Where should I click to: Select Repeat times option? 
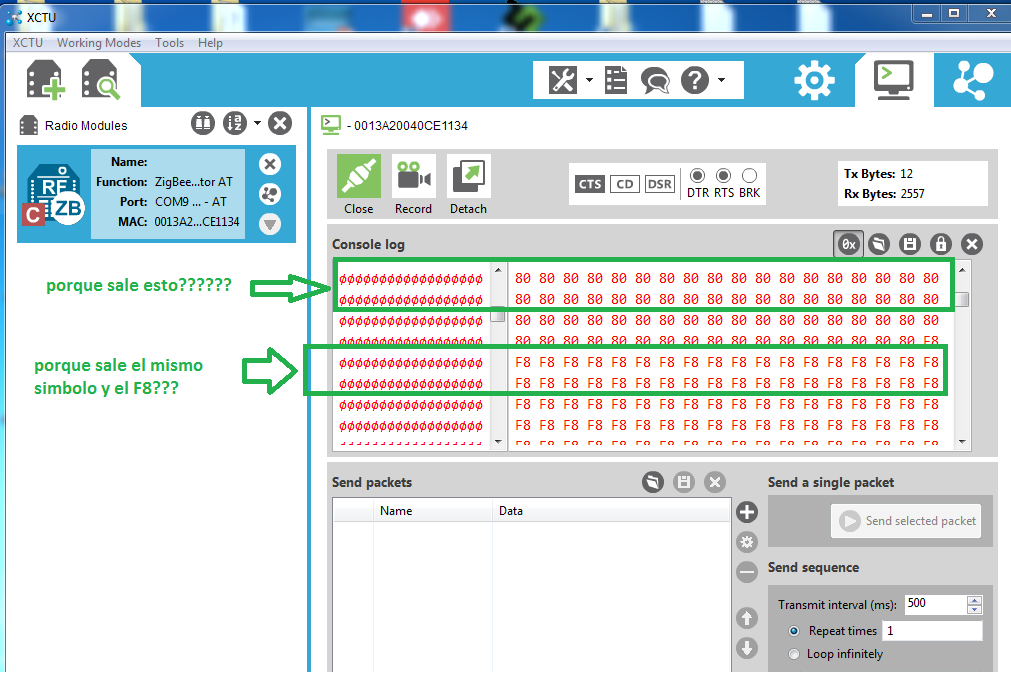794,631
